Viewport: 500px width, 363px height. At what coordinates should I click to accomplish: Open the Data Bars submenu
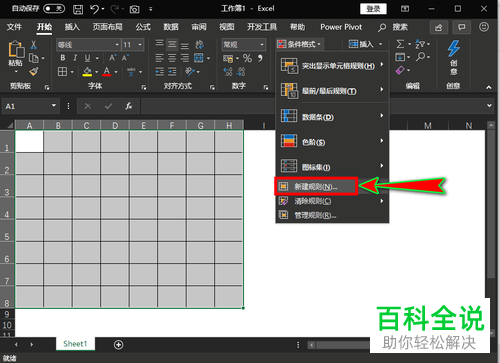(x=332, y=117)
